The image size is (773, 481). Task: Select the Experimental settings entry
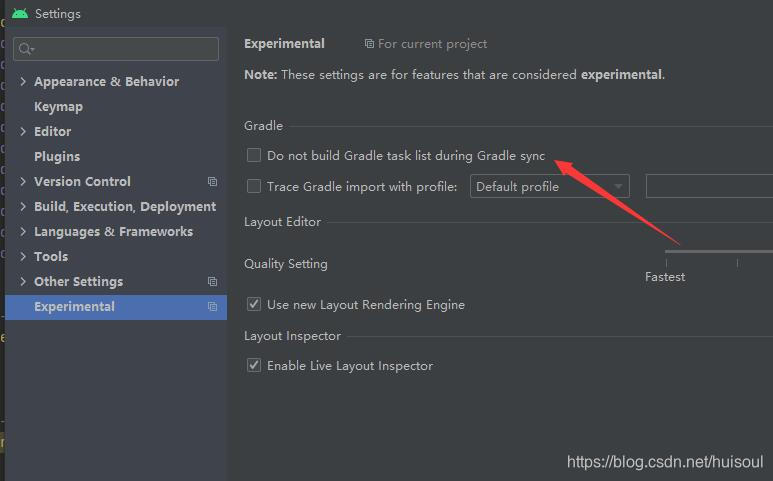click(74, 307)
